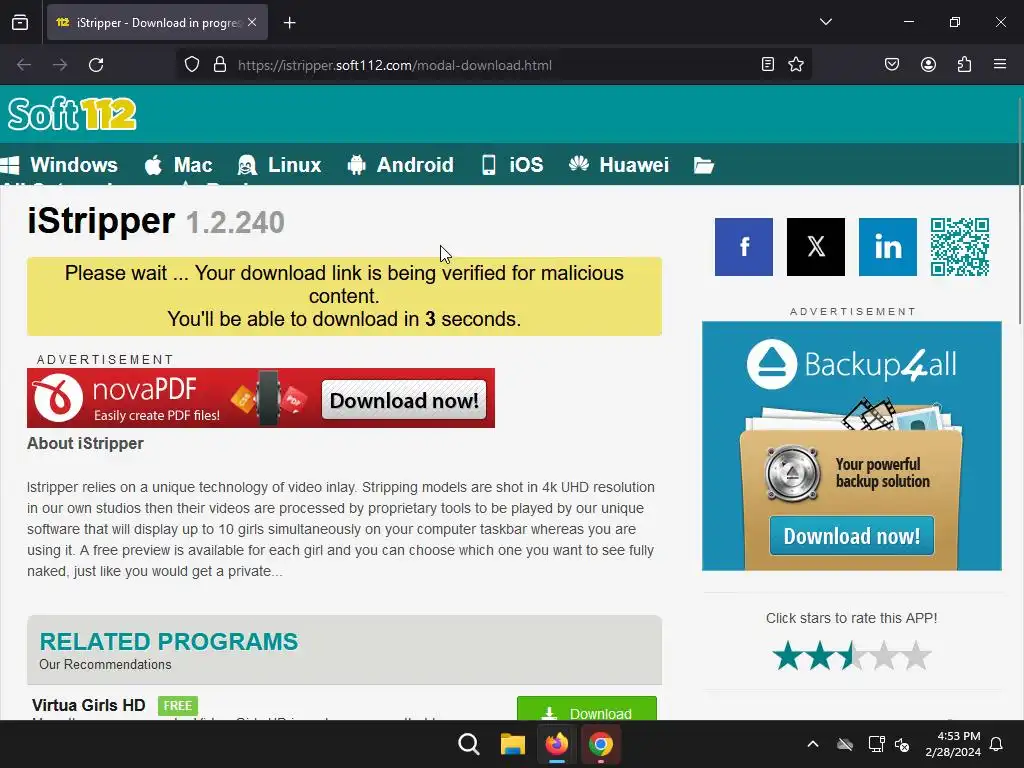The width and height of the screenshot is (1024, 768).
Task: Rate the app one star
Action: (788, 656)
